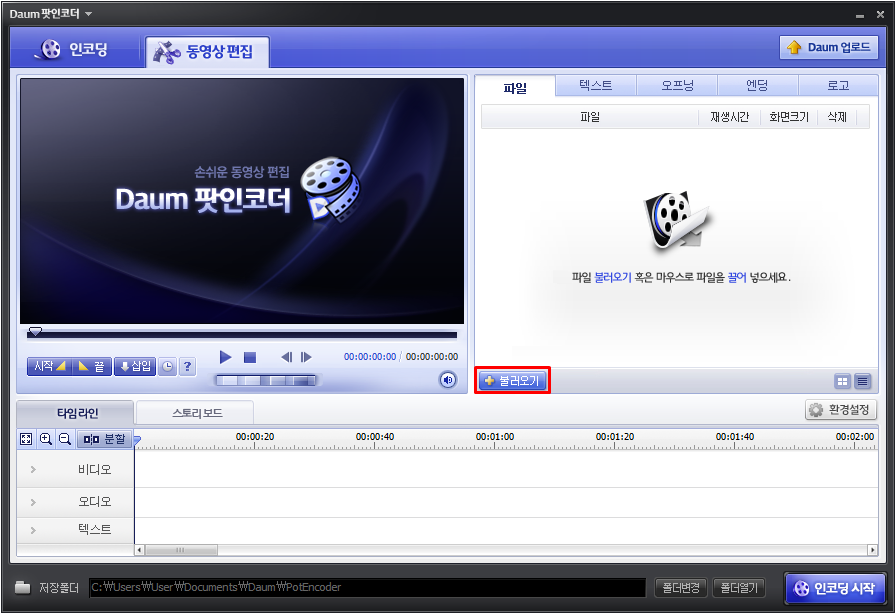This screenshot has width=896, height=613.
Task: Set the 시작 start point
Action: [49, 366]
